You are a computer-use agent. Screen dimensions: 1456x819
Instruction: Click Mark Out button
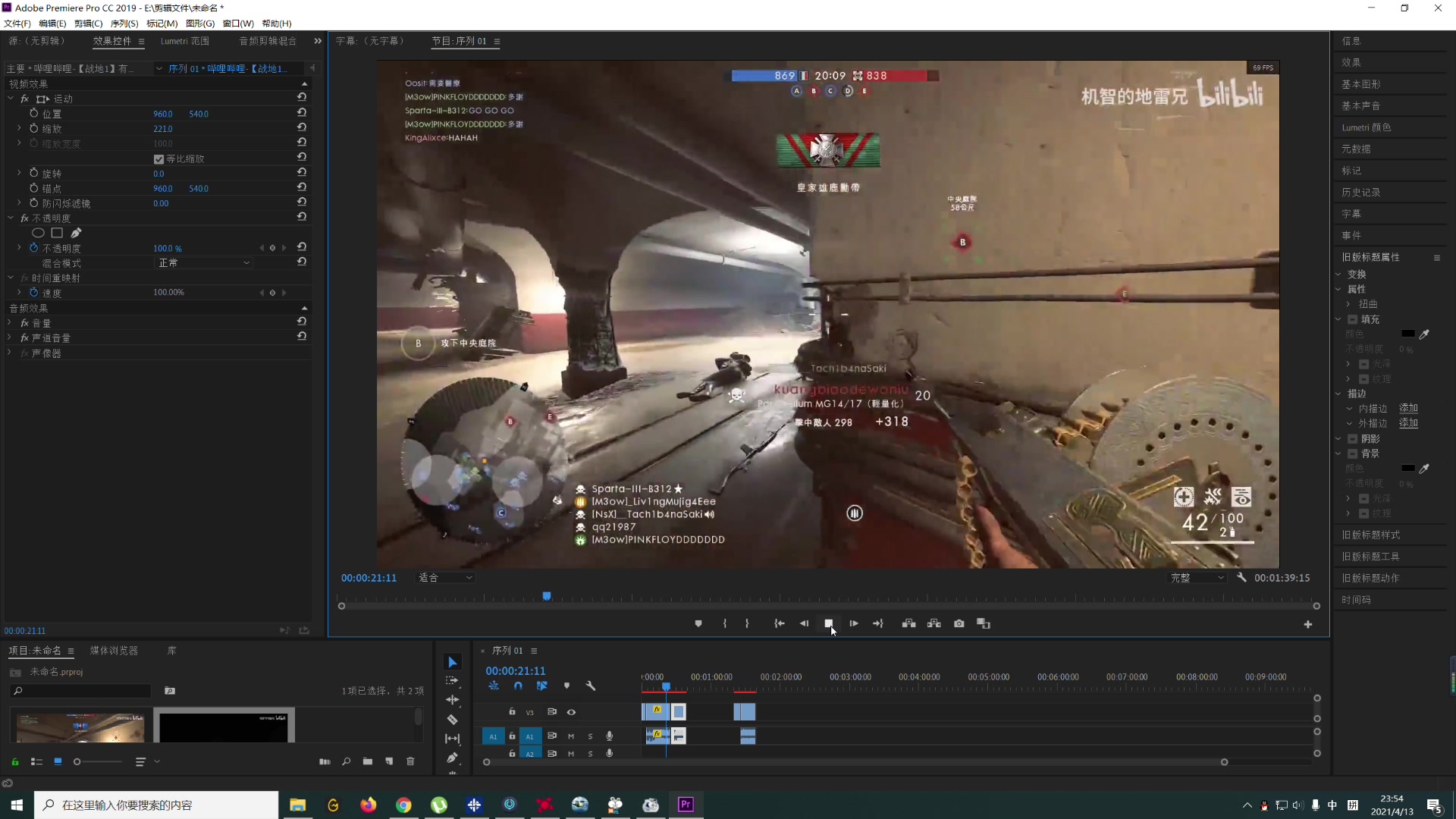[x=747, y=623]
